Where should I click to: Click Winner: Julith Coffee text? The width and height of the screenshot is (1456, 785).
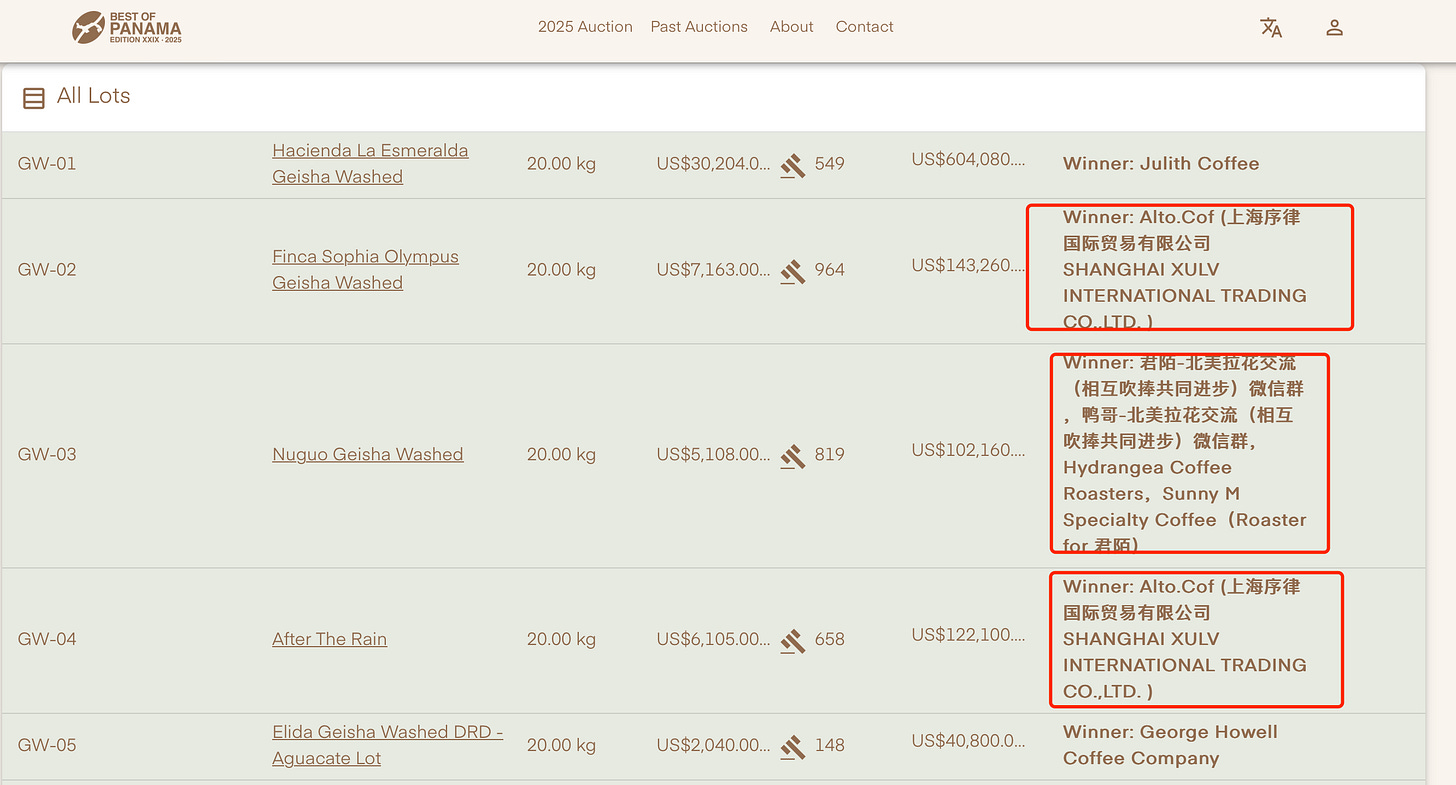point(1161,163)
